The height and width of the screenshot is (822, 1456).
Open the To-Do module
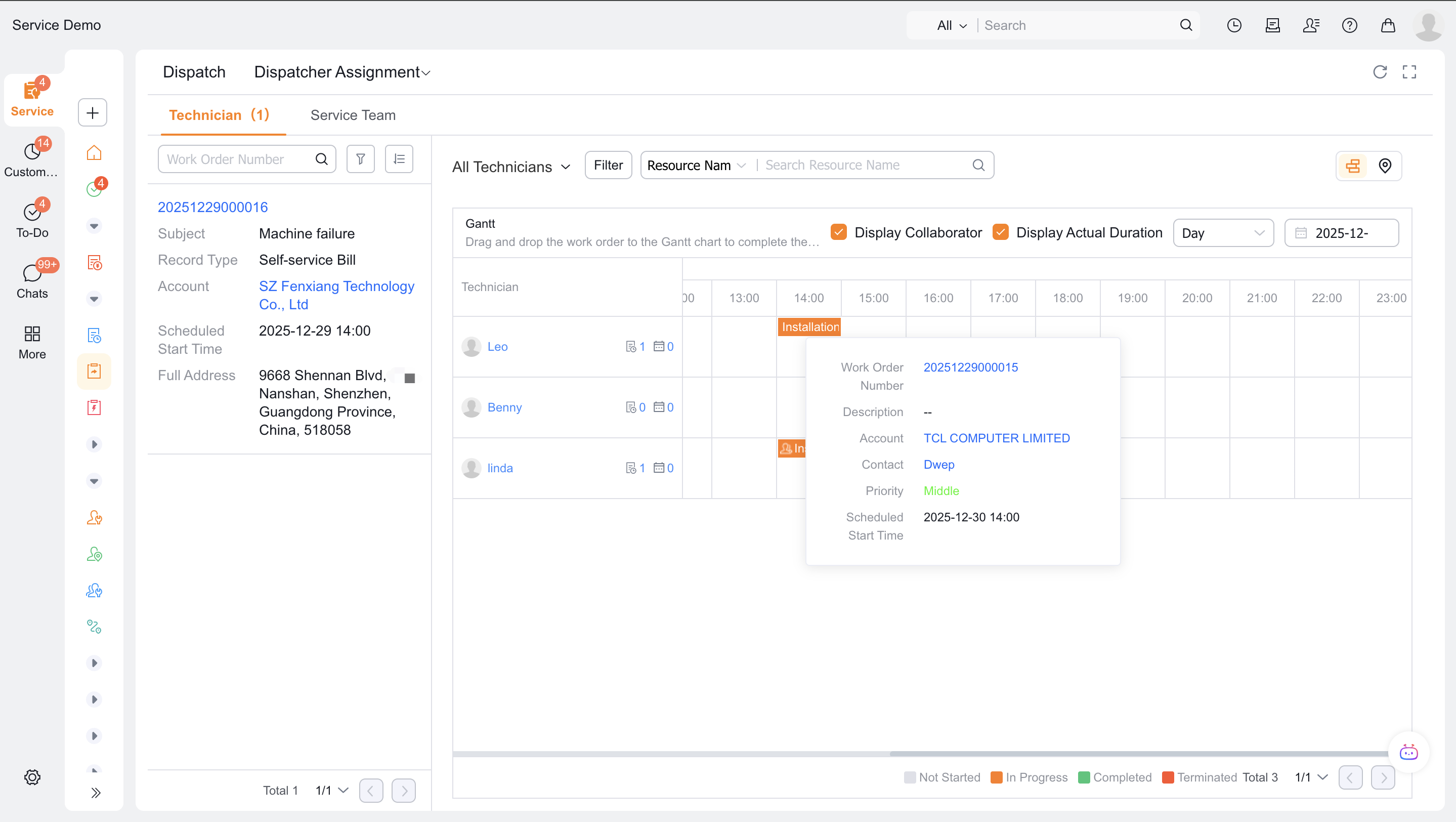tap(32, 220)
